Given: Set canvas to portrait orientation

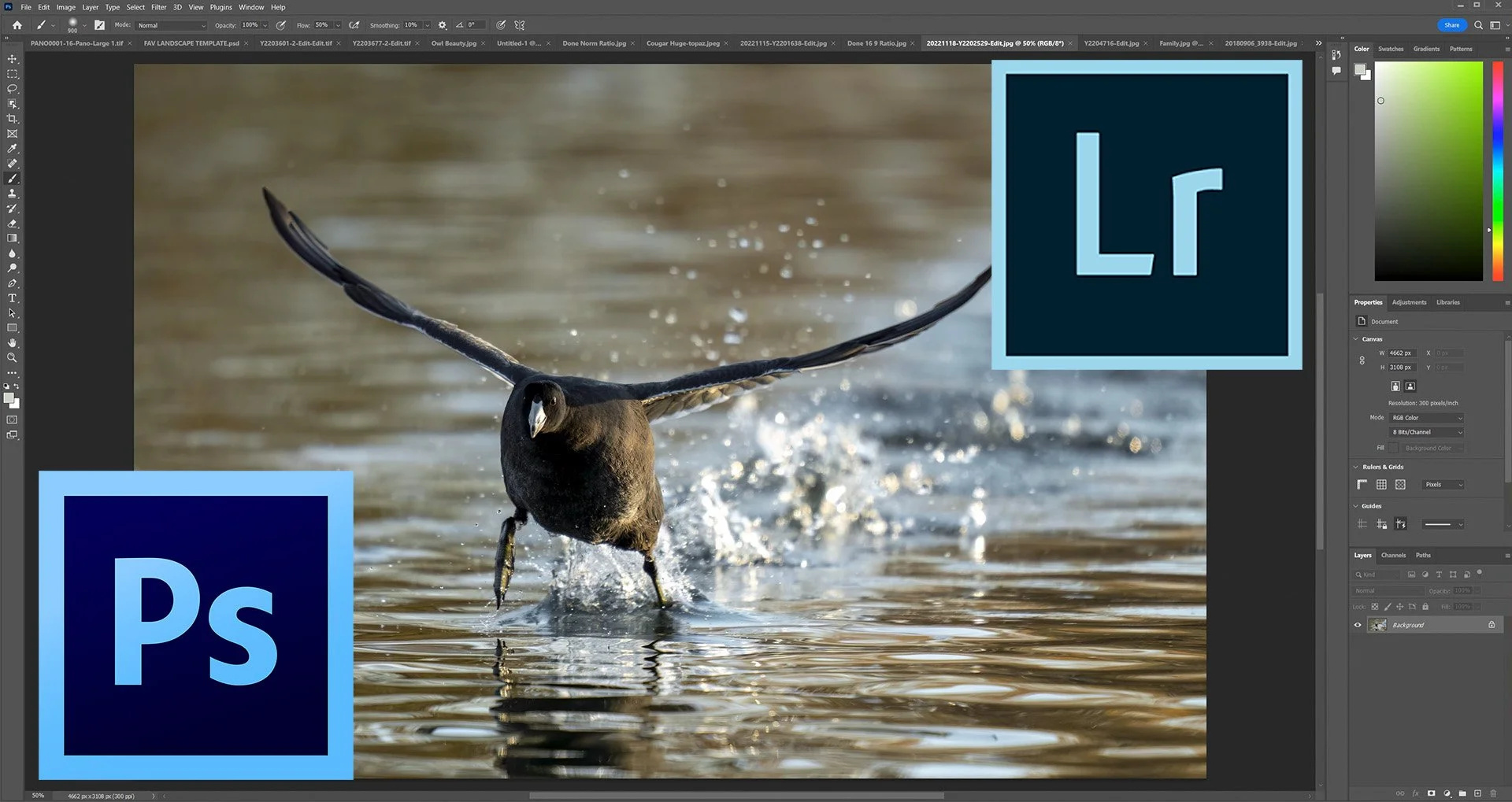Looking at the screenshot, I should pos(1395,386).
